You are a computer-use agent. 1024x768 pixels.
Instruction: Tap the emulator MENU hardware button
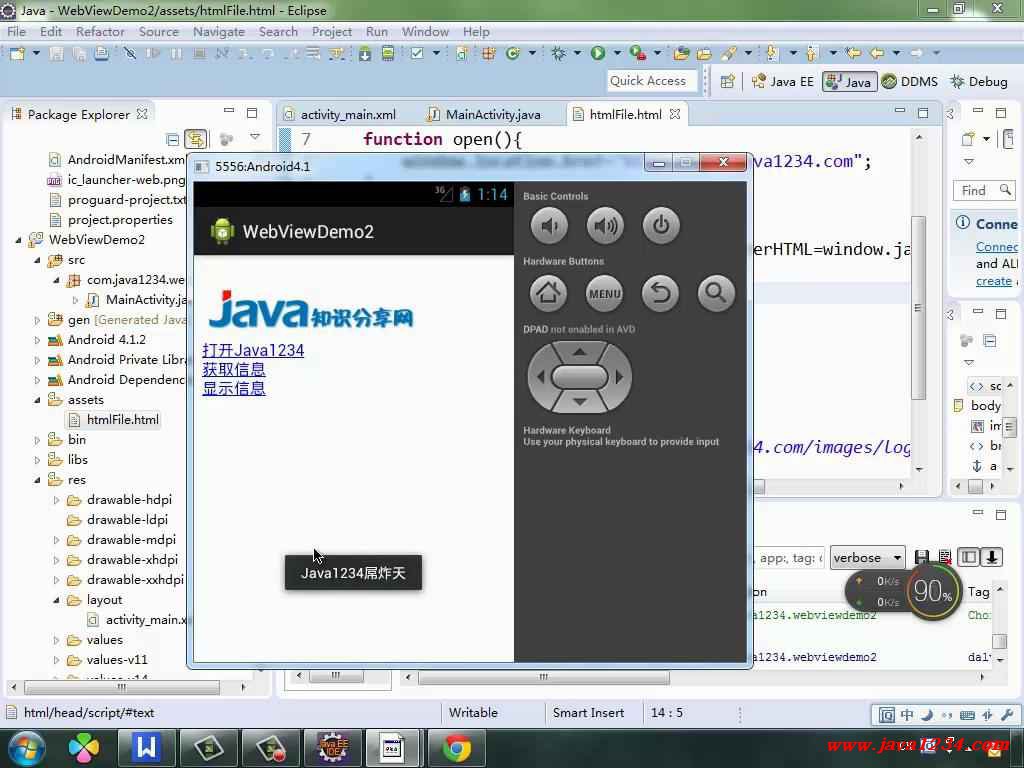(x=605, y=293)
